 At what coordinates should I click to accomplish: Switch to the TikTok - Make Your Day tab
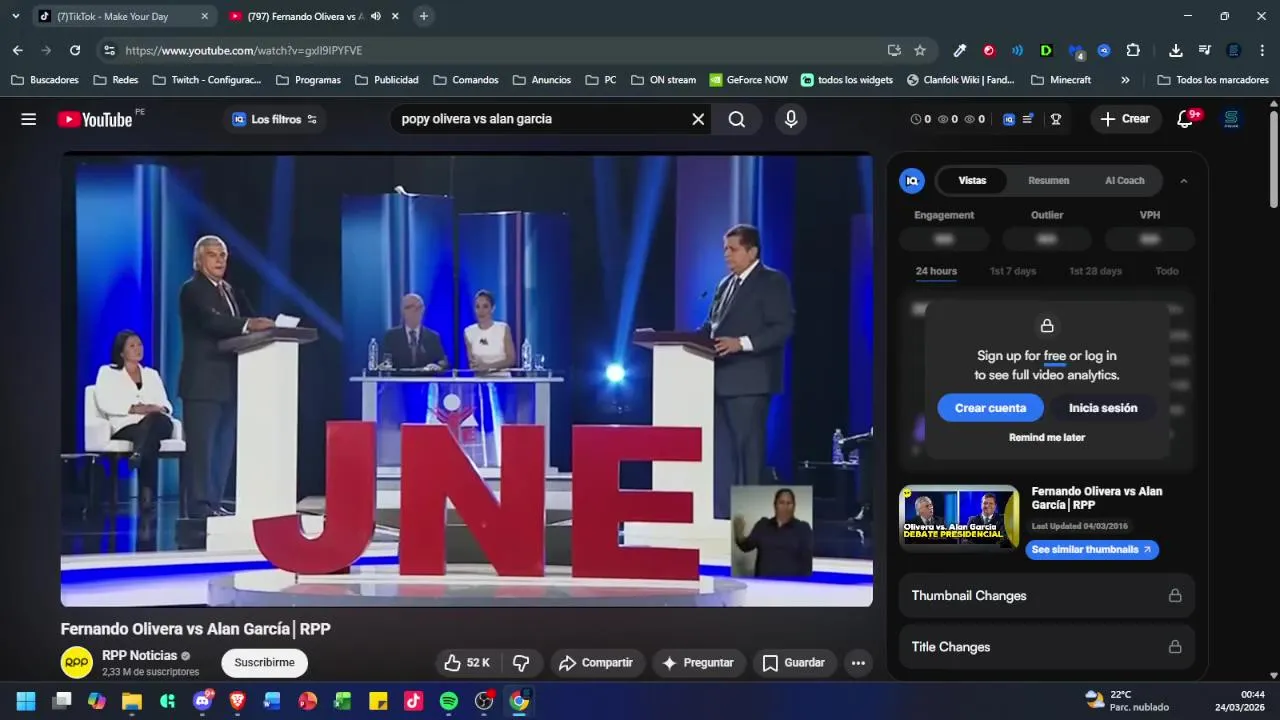point(125,16)
